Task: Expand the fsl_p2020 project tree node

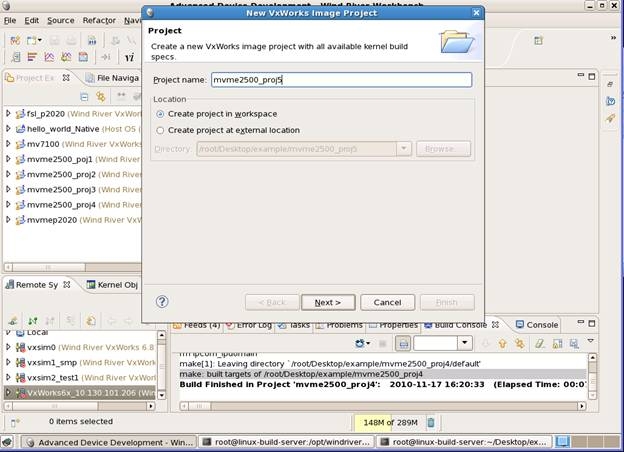Action: (x=8, y=113)
